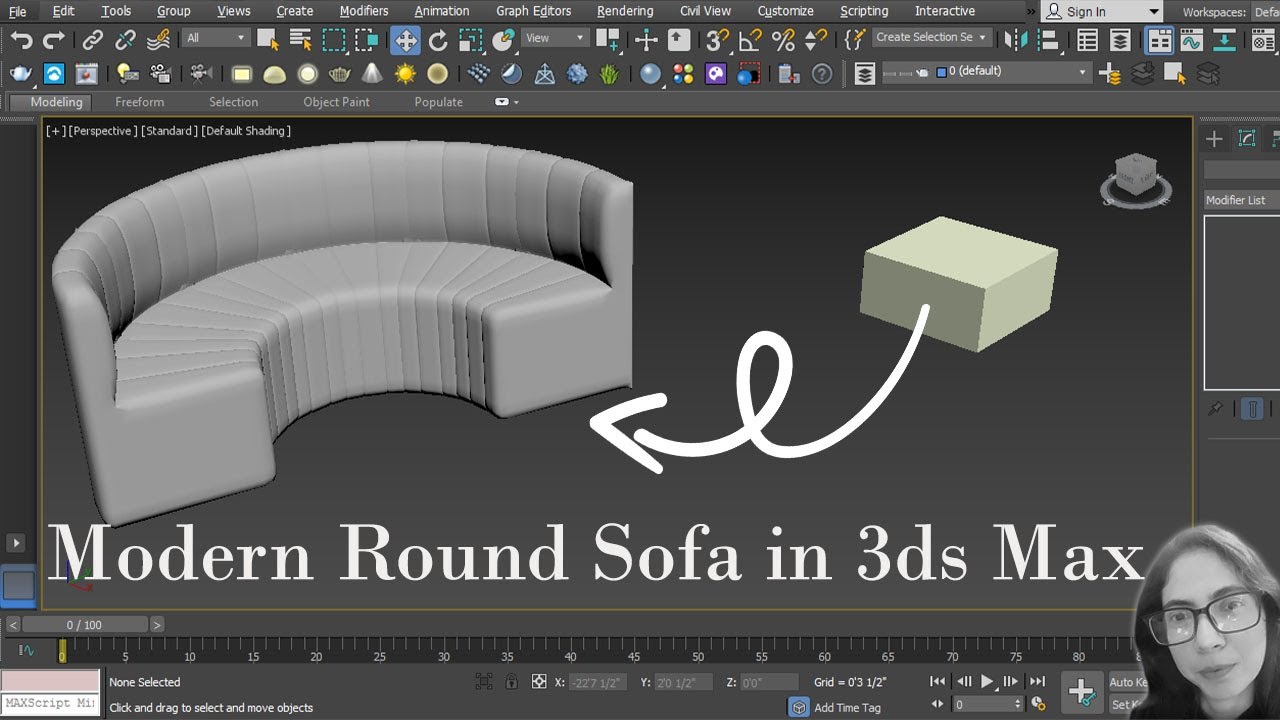The width and height of the screenshot is (1280, 720).
Task: Click the Undo arrow icon
Action: 21,40
